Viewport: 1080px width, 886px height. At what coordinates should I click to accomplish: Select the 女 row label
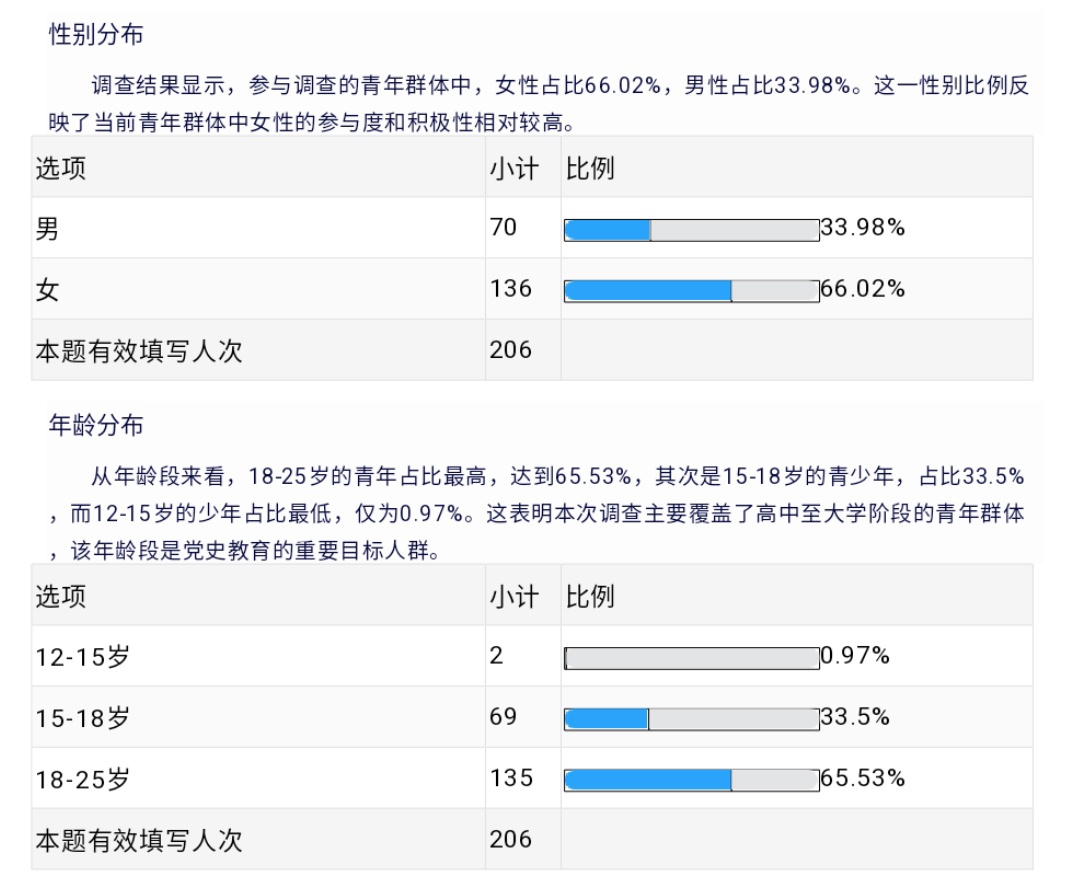(x=48, y=289)
